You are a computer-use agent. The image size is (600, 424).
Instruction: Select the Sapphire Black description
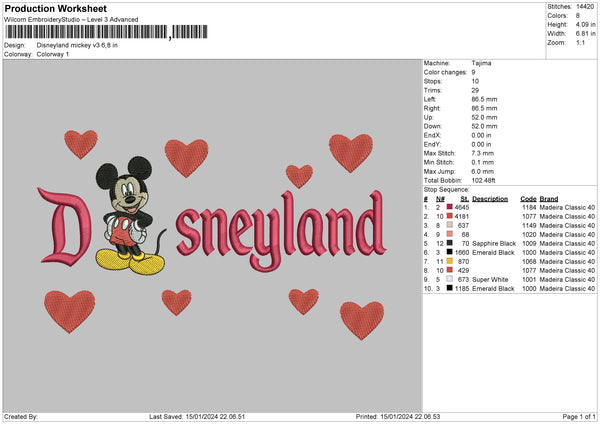[x=494, y=244]
